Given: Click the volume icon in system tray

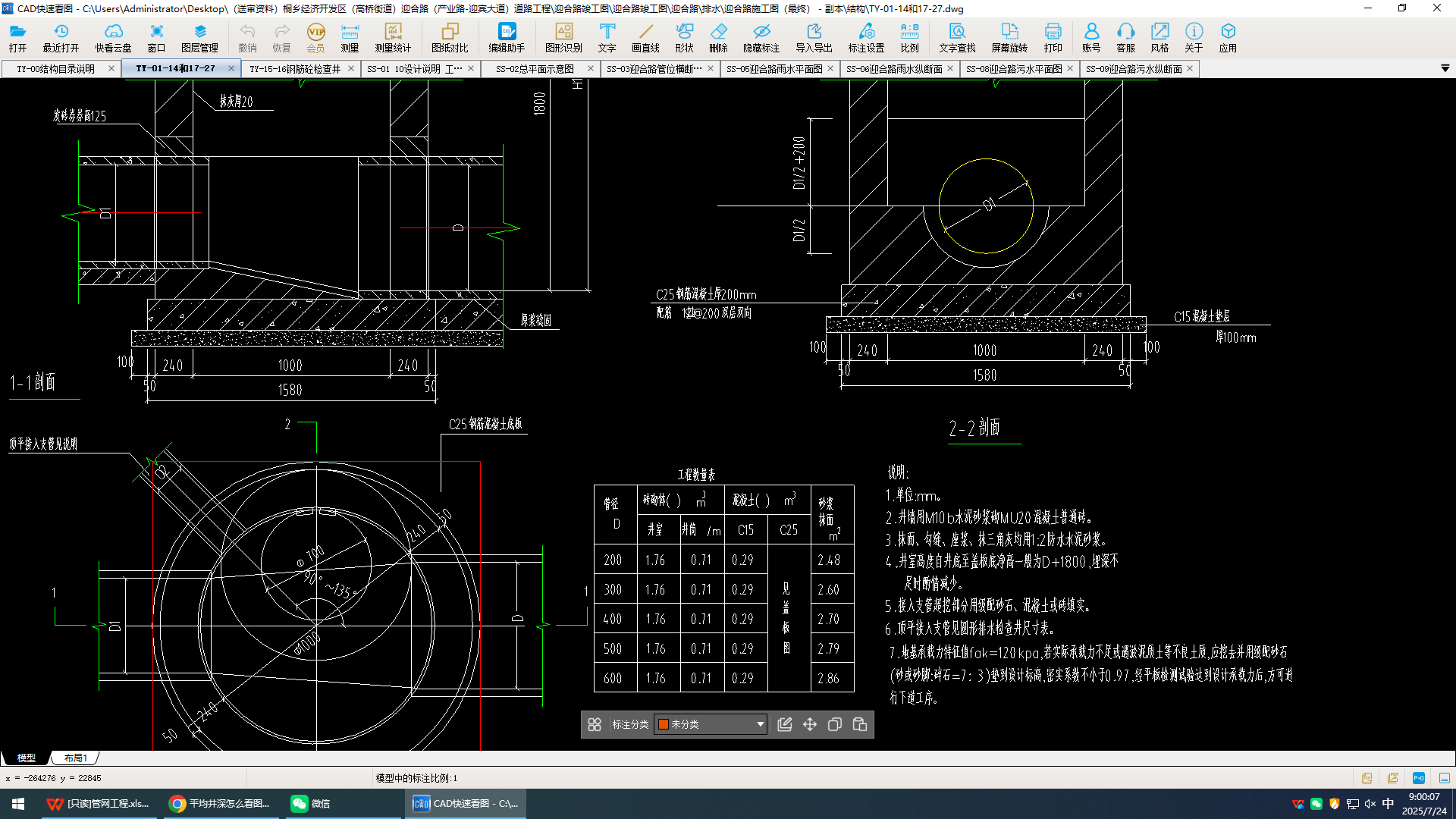Looking at the screenshot, I should [1370, 804].
